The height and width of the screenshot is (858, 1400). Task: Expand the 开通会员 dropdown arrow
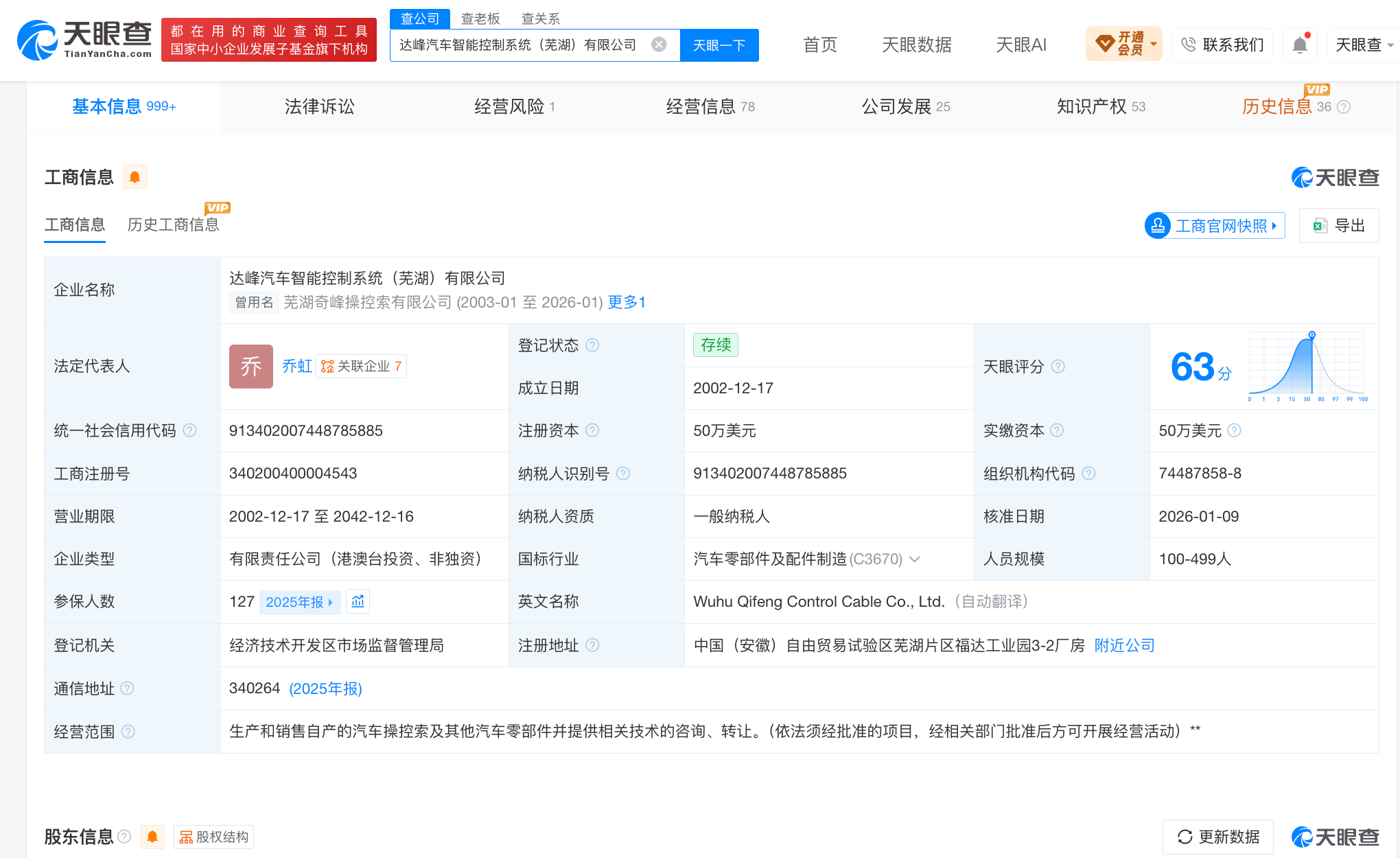(1154, 44)
